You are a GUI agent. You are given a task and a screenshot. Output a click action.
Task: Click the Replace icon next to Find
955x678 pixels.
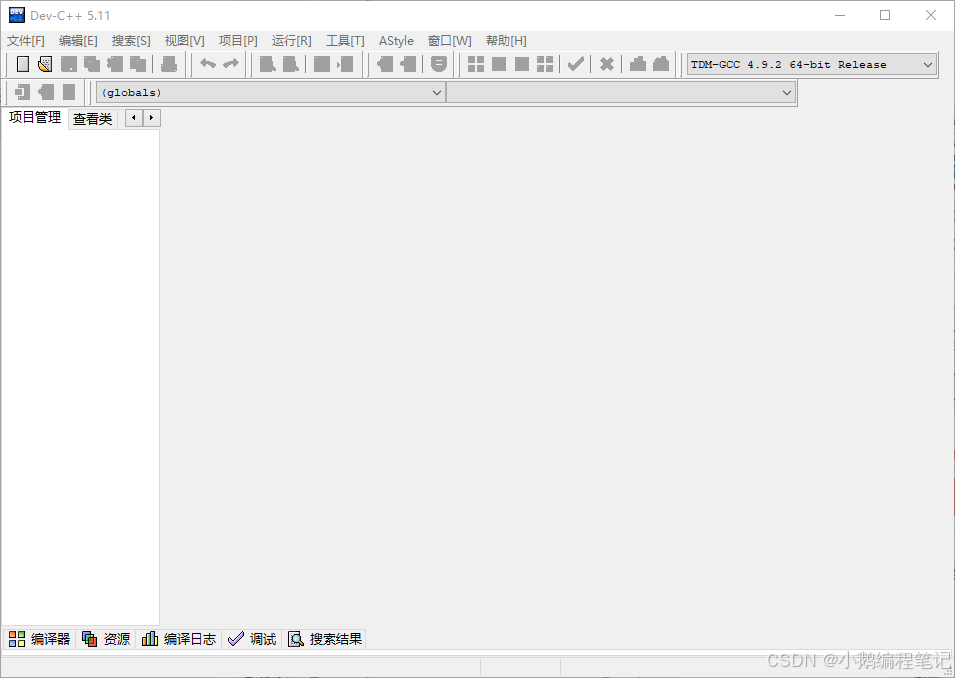coord(291,64)
